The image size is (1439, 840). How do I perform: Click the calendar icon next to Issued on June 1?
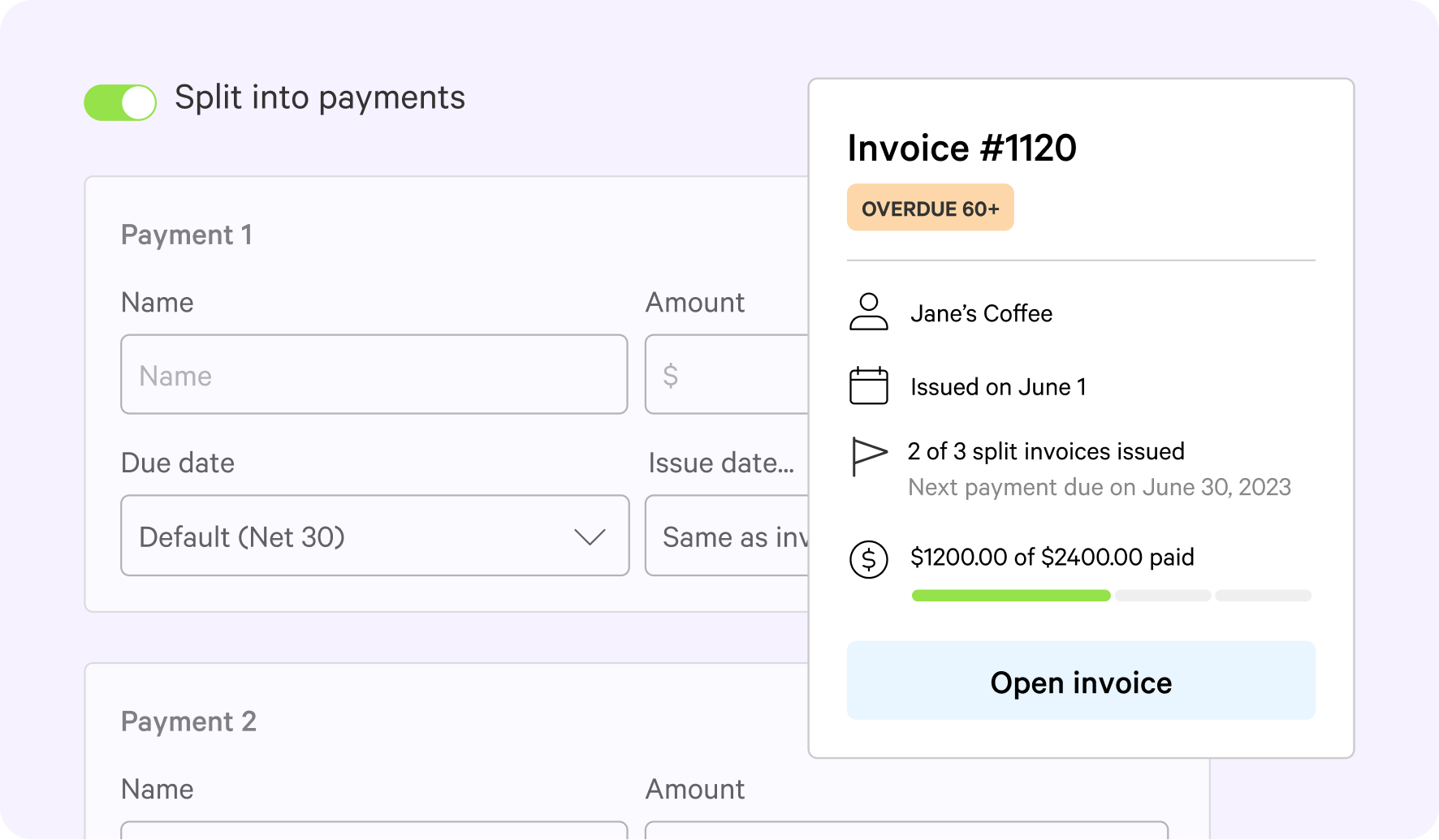pos(869,386)
